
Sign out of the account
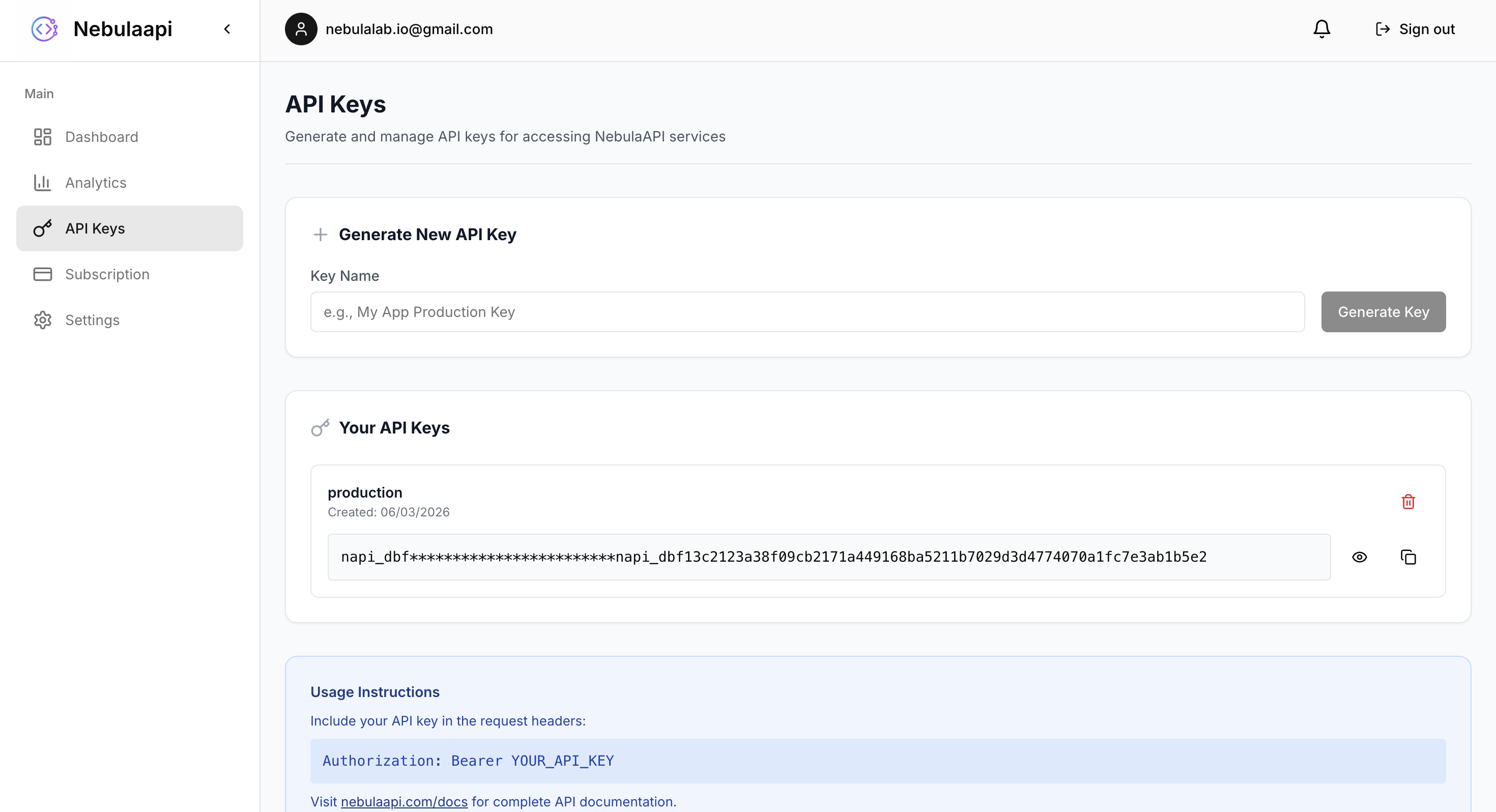(1415, 29)
